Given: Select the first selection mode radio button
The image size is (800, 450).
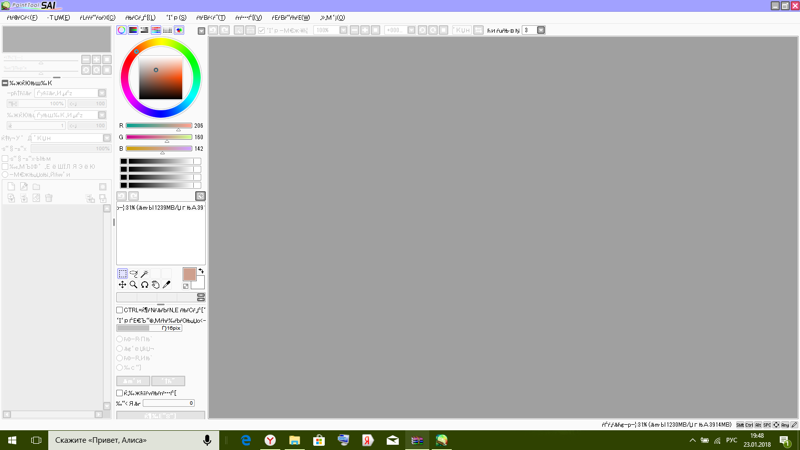Looking at the screenshot, I should 119,339.
